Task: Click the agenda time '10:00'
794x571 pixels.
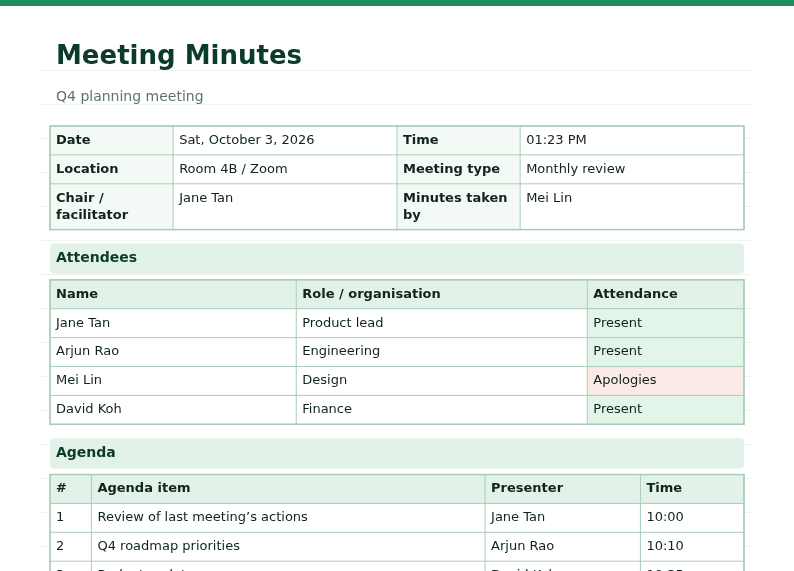Action: (692, 517)
